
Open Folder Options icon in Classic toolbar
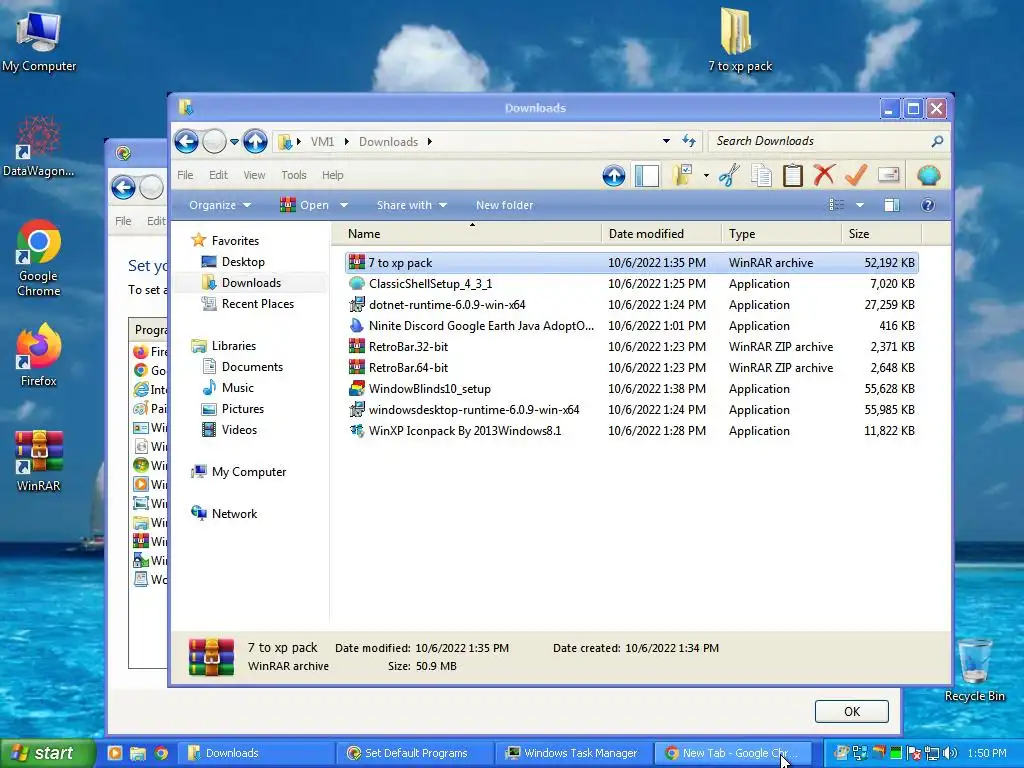point(682,175)
